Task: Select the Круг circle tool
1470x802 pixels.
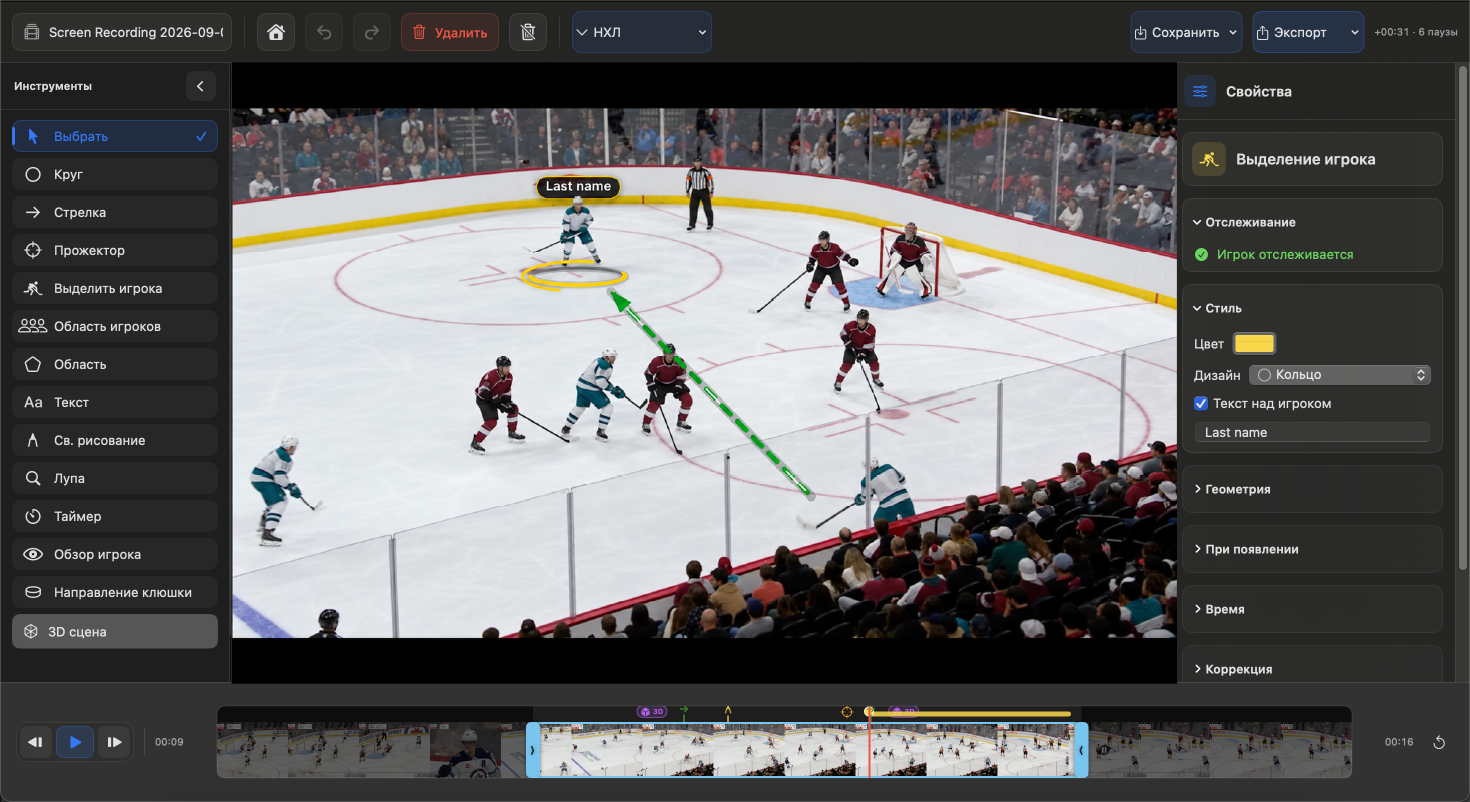Action: pos(115,174)
